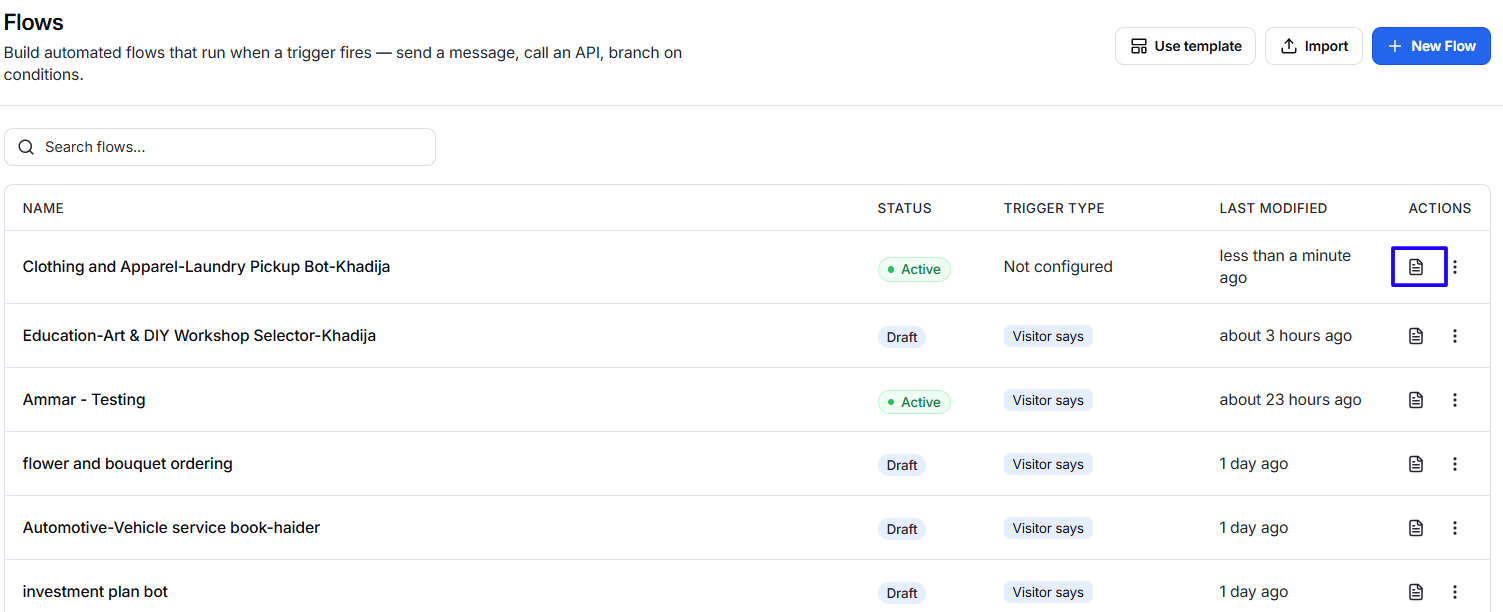Click the Not configured trigger type text
Screen dimensions: 1503x612
point(1058,267)
